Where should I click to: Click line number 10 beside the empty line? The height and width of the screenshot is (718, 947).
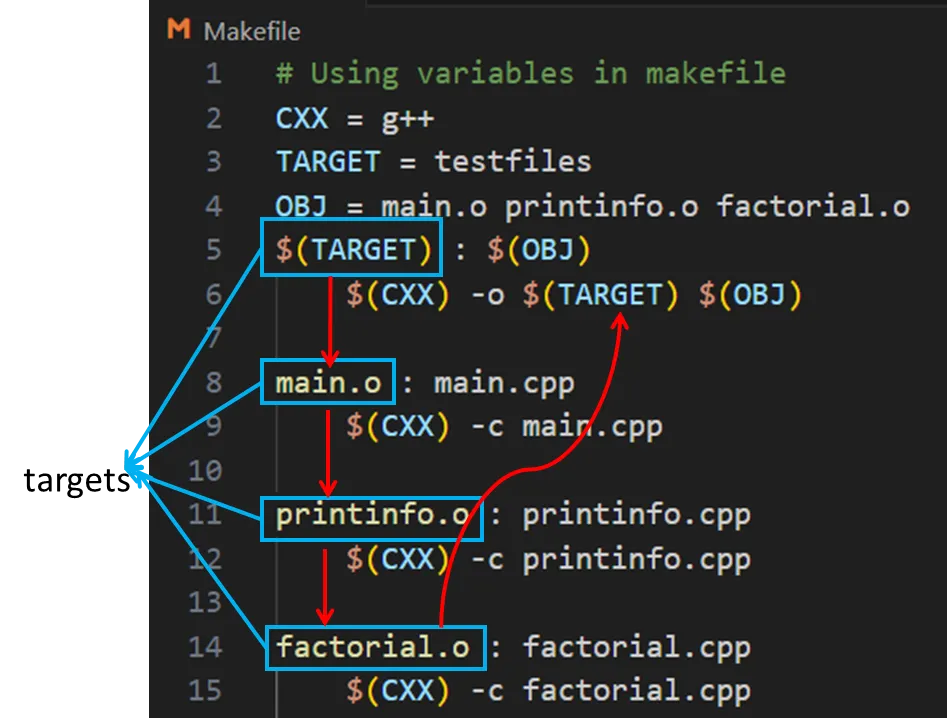tap(205, 470)
